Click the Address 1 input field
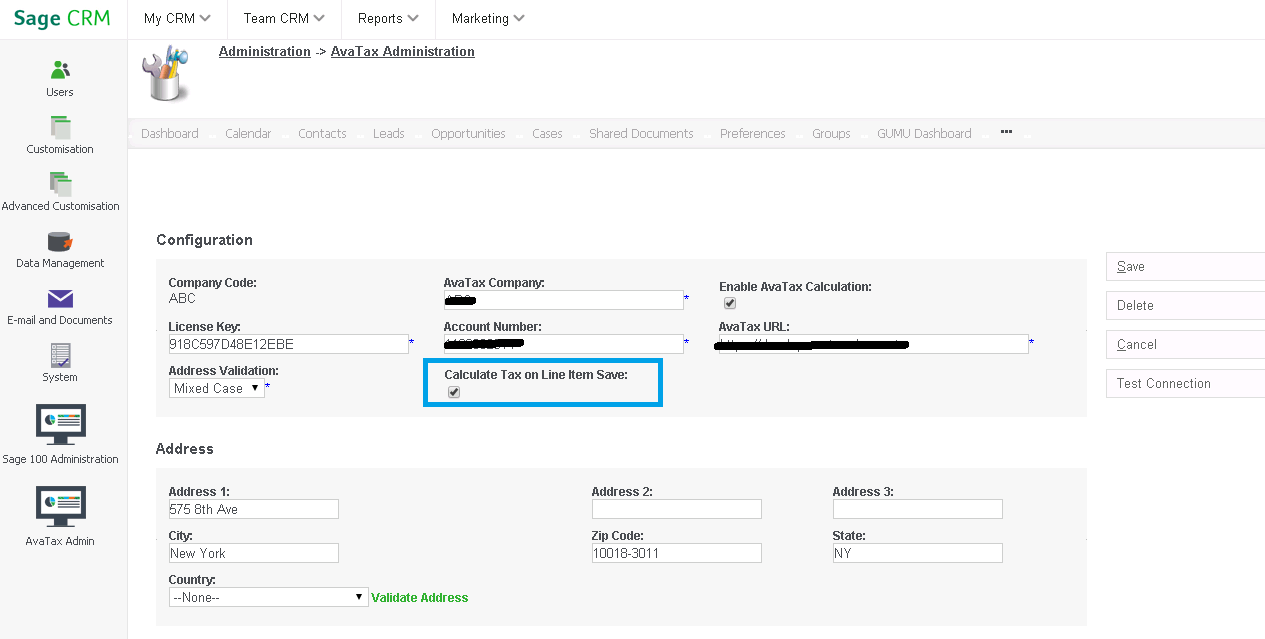This screenshot has height=639, width=1265. [x=254, y=509]
